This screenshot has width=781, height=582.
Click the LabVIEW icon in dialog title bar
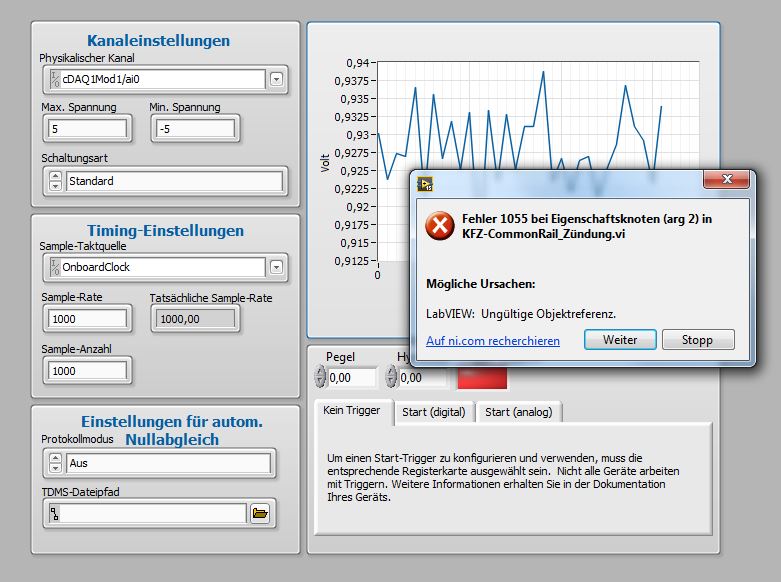425,184
